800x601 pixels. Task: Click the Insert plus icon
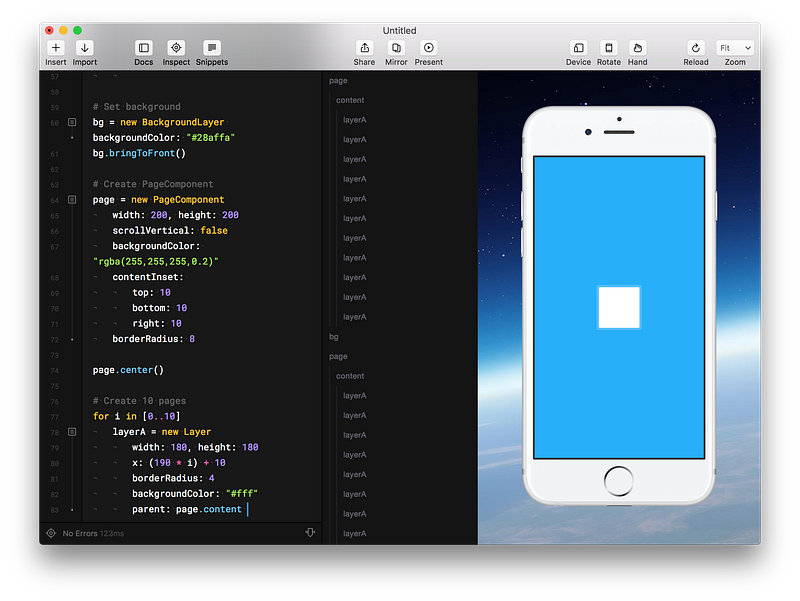(56, 47)
